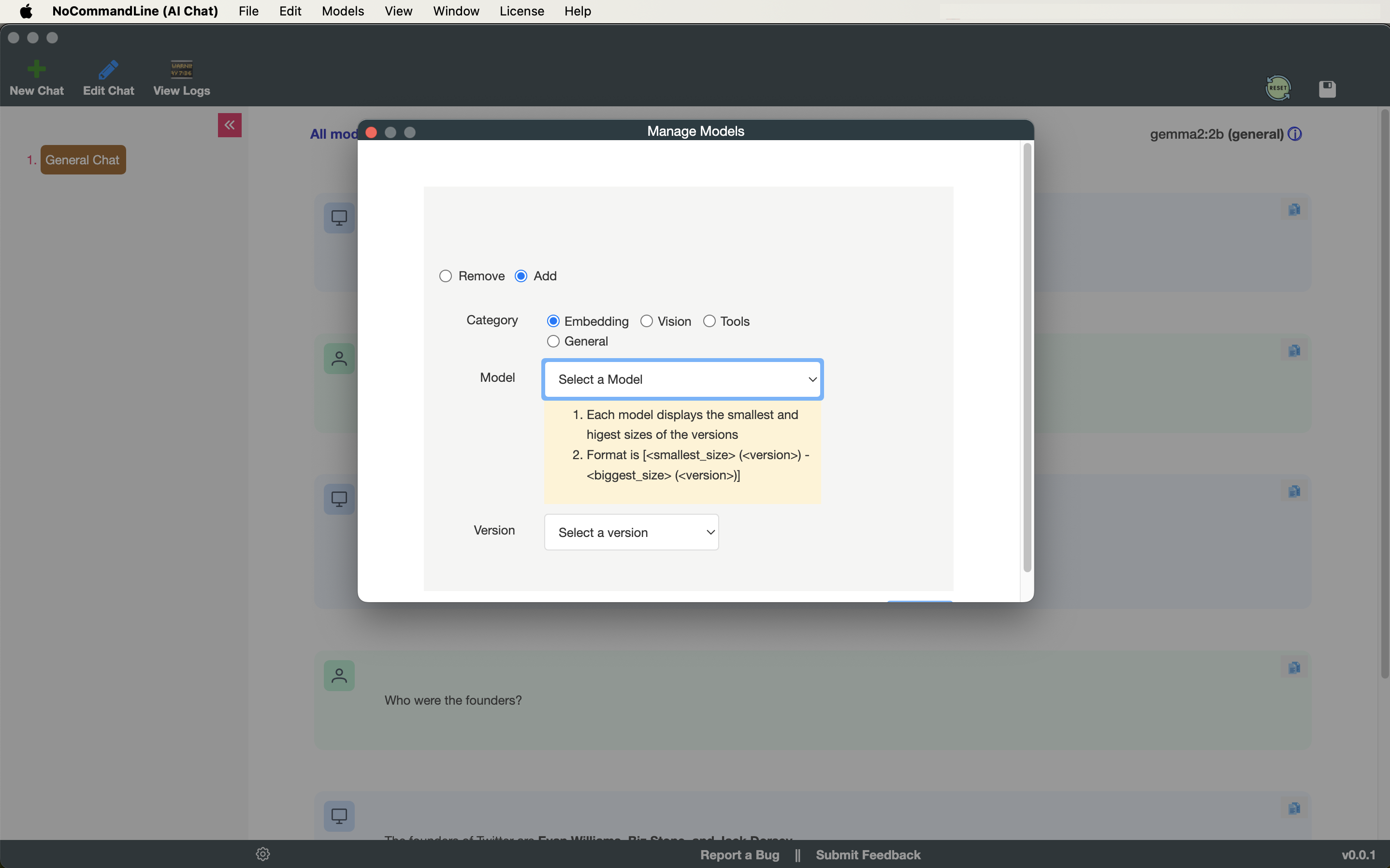Screen dimensions: 1390x868
Task: Copy the 'Who were the founders?' message
Action: click(1294, 667)
